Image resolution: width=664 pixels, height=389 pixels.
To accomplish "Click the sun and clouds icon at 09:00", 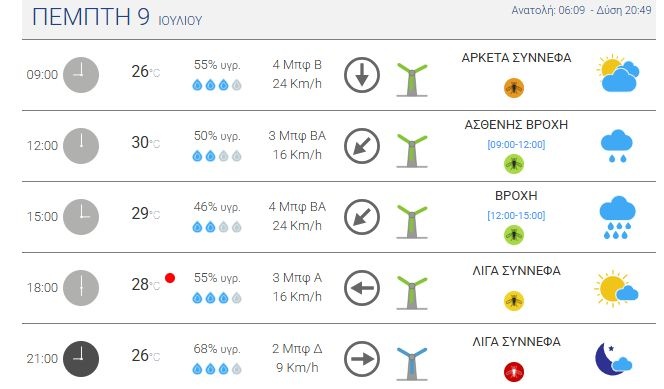I will coord(618,73).
